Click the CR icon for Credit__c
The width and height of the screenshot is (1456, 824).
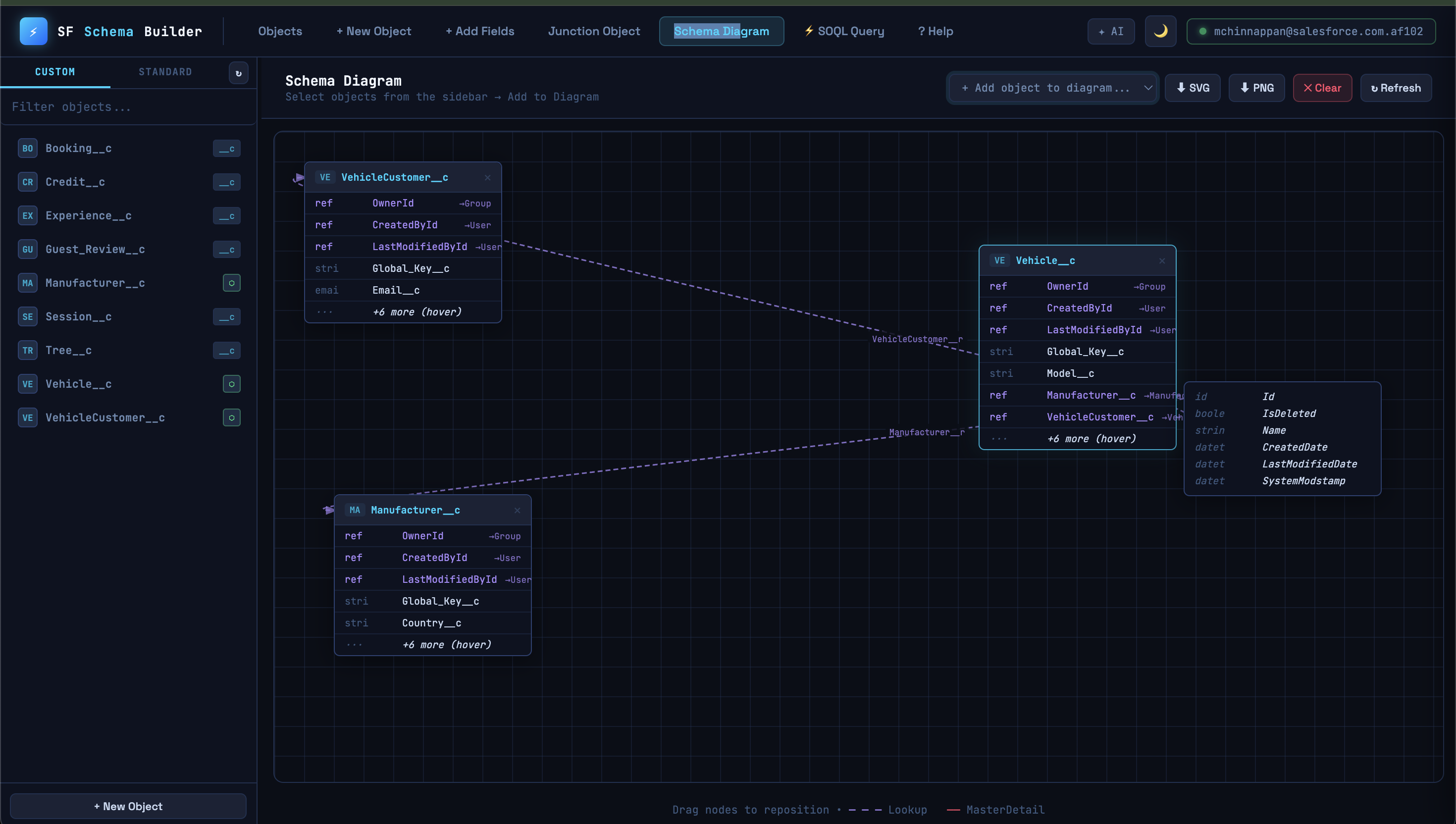point(28,182)
